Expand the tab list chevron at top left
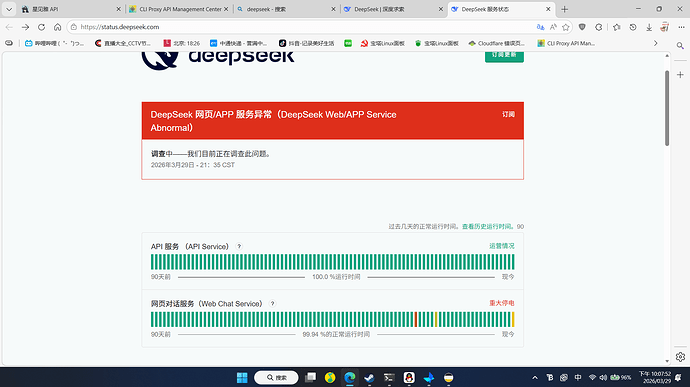690x387 pixels. click(9, 9)
